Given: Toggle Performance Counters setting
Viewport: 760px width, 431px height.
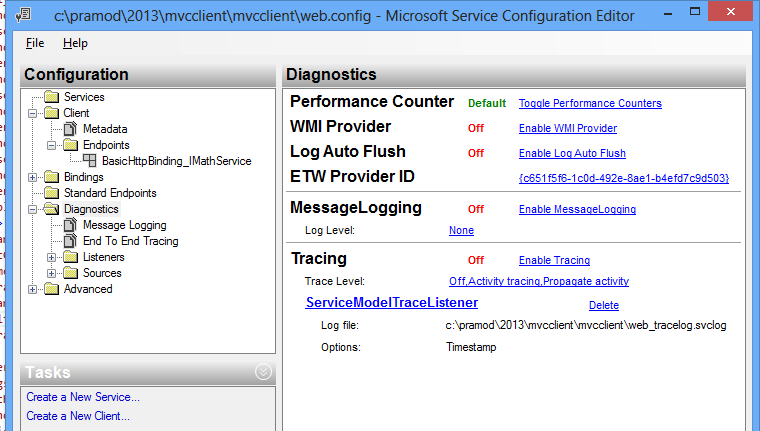Looking at the screenshot, I should tap(589, 103).
